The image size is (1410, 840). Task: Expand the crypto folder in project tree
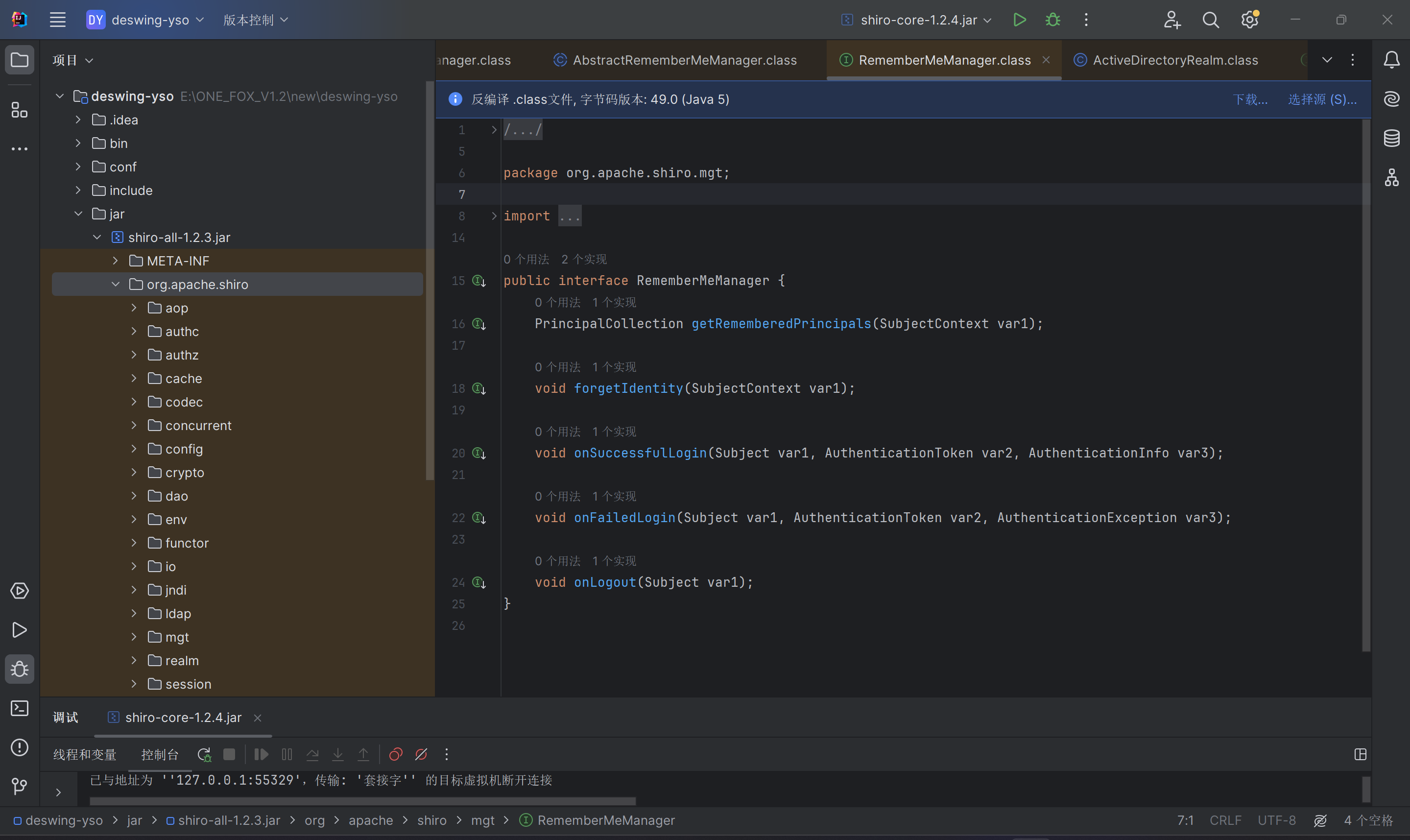(x=134, y=472)
